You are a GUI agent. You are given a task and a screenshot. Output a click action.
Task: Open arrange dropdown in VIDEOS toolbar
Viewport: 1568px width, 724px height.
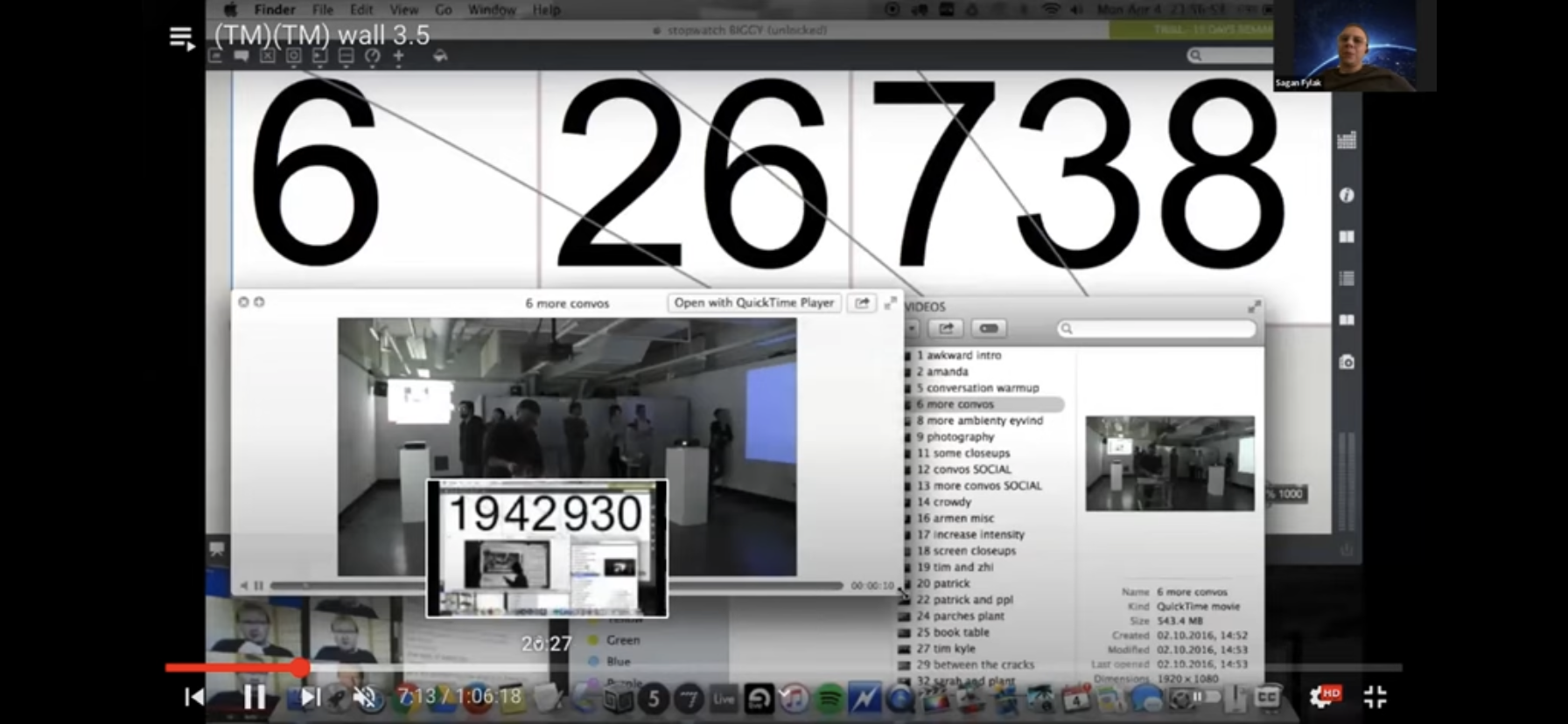912,329
